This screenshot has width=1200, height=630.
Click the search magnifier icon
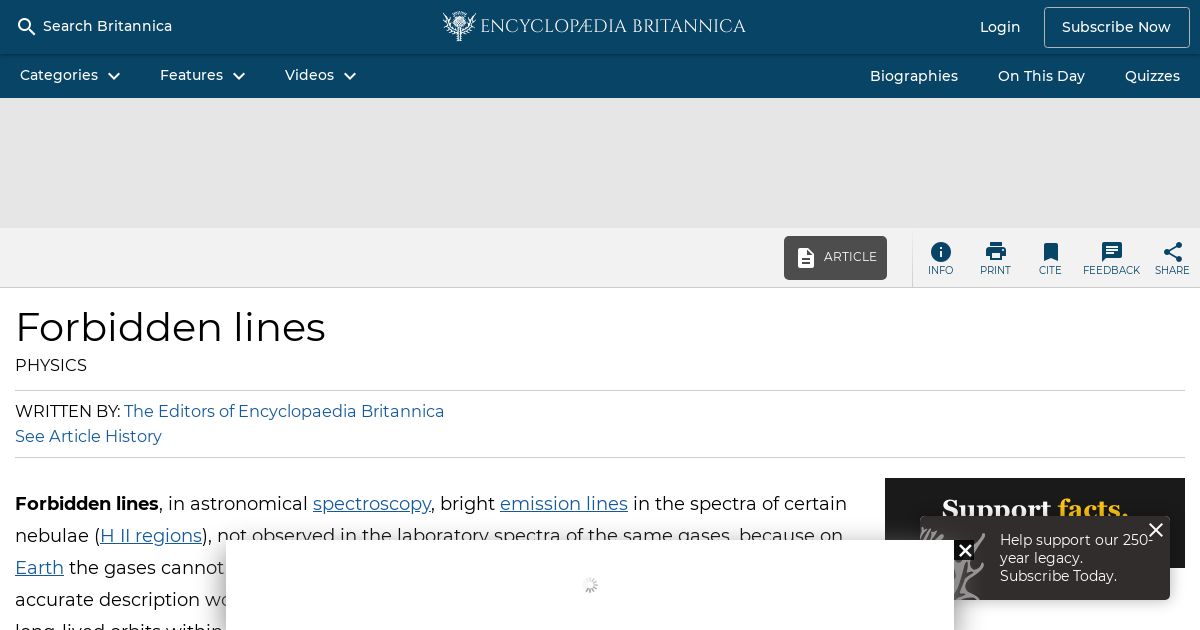pos(27,27)
